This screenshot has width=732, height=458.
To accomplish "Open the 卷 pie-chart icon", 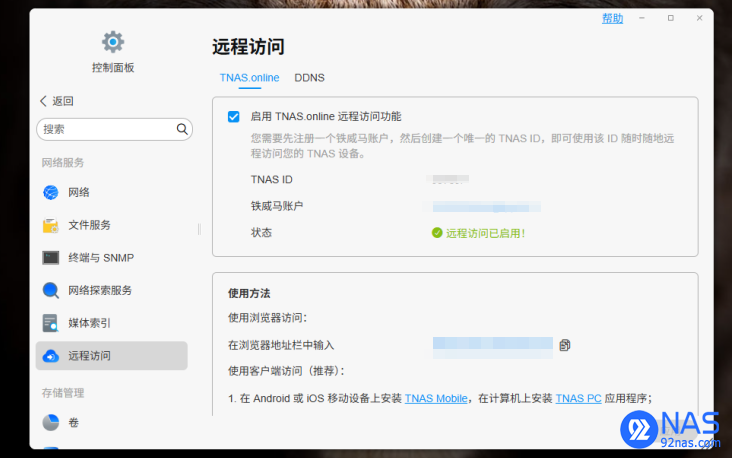I will coord(50,423).
